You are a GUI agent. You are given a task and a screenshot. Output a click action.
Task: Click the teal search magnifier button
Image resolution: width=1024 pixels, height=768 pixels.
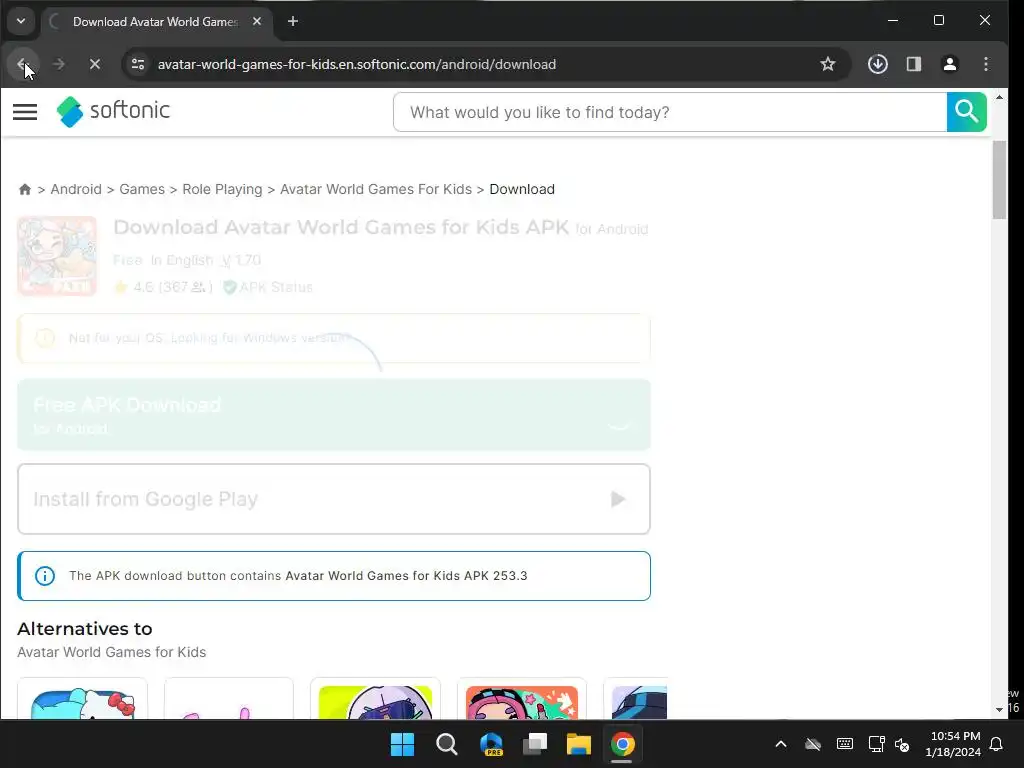click(967, 112)
